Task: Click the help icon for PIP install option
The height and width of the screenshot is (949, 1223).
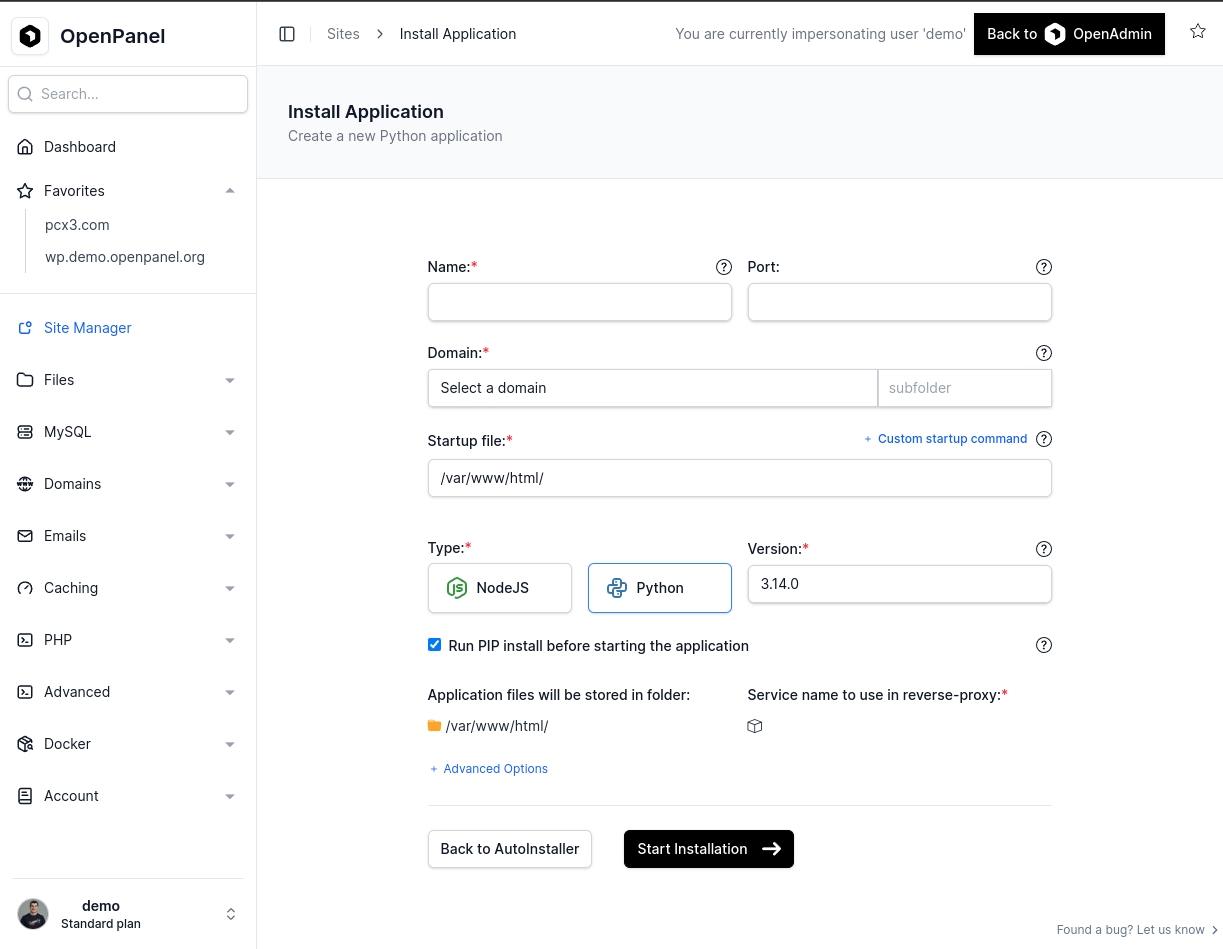Action: point(1044,645)
